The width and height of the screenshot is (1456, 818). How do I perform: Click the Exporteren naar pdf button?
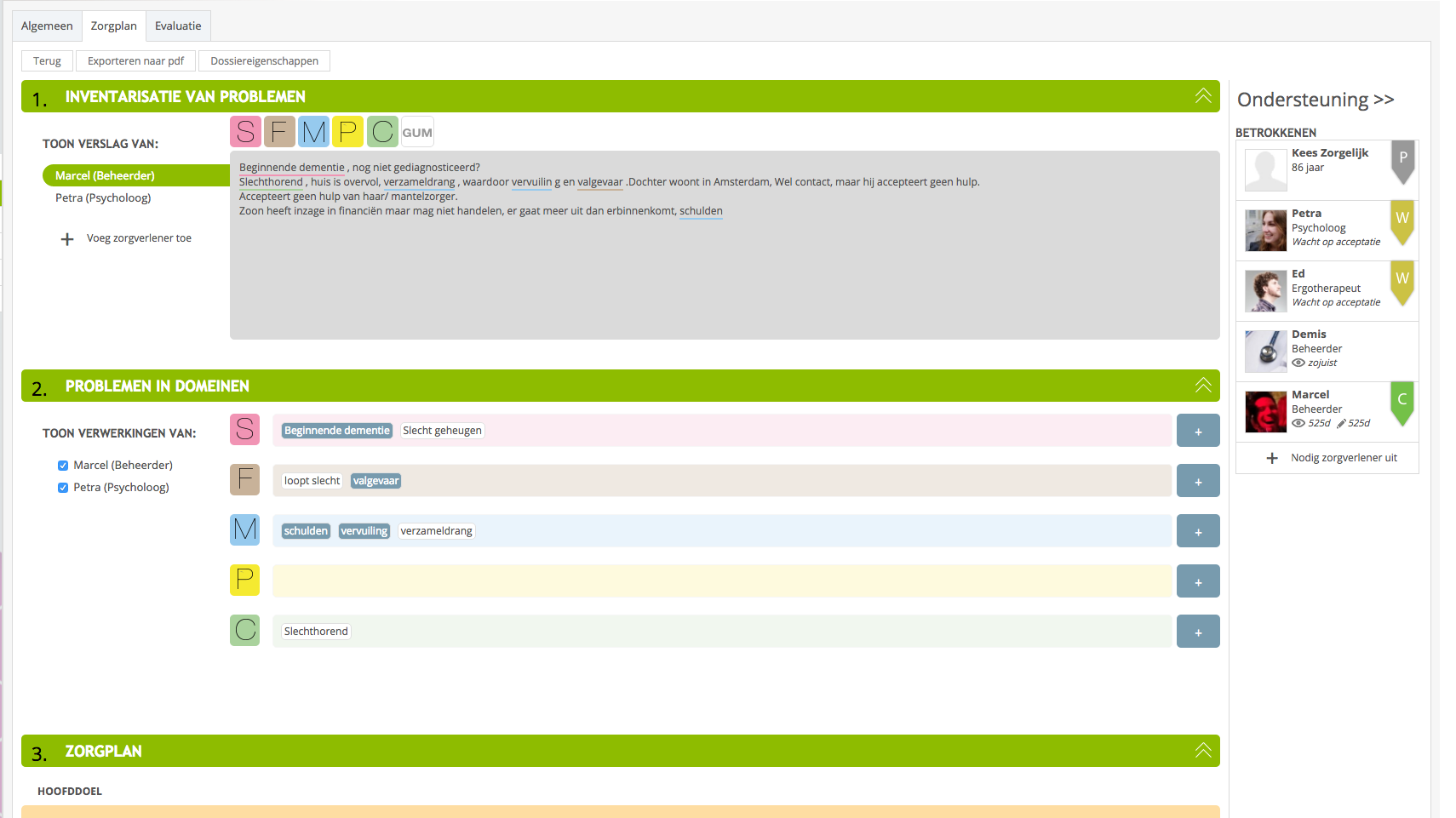135,61
